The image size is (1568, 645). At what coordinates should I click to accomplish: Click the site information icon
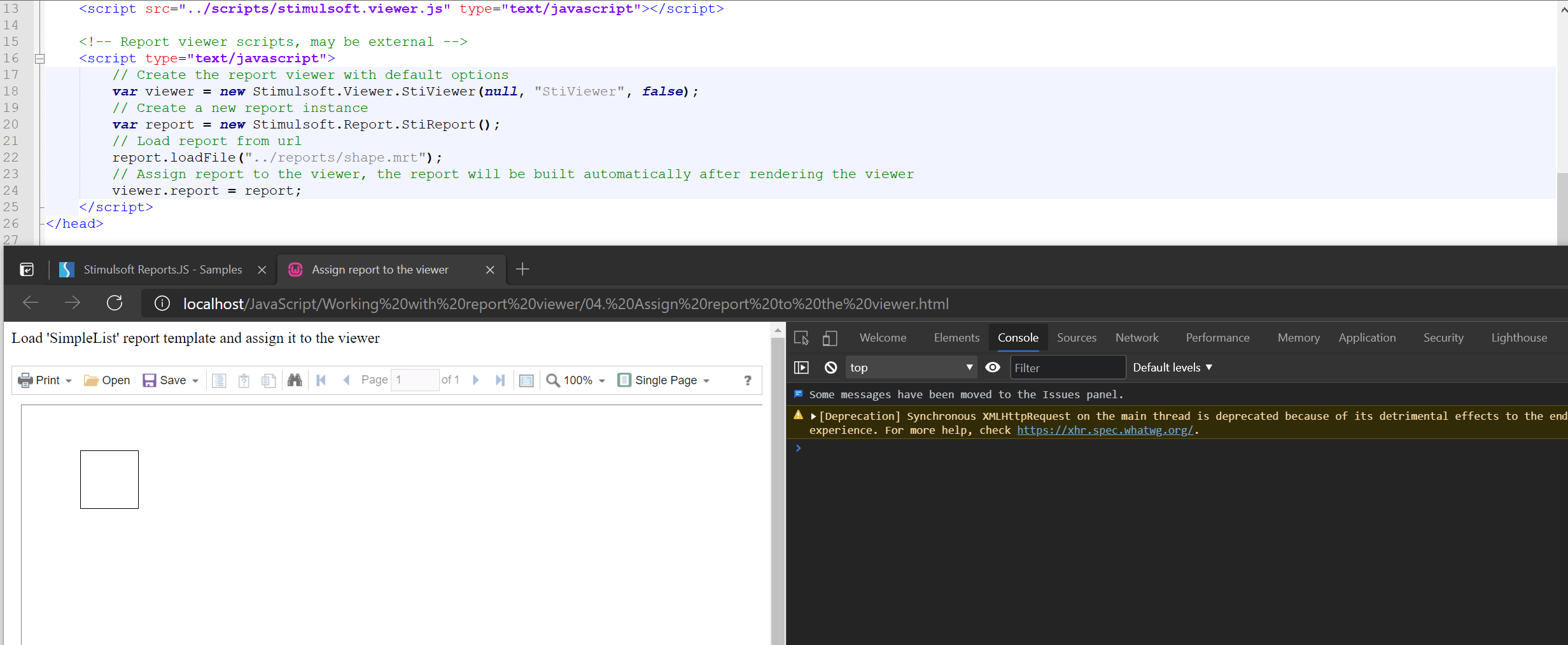point(162,304)
